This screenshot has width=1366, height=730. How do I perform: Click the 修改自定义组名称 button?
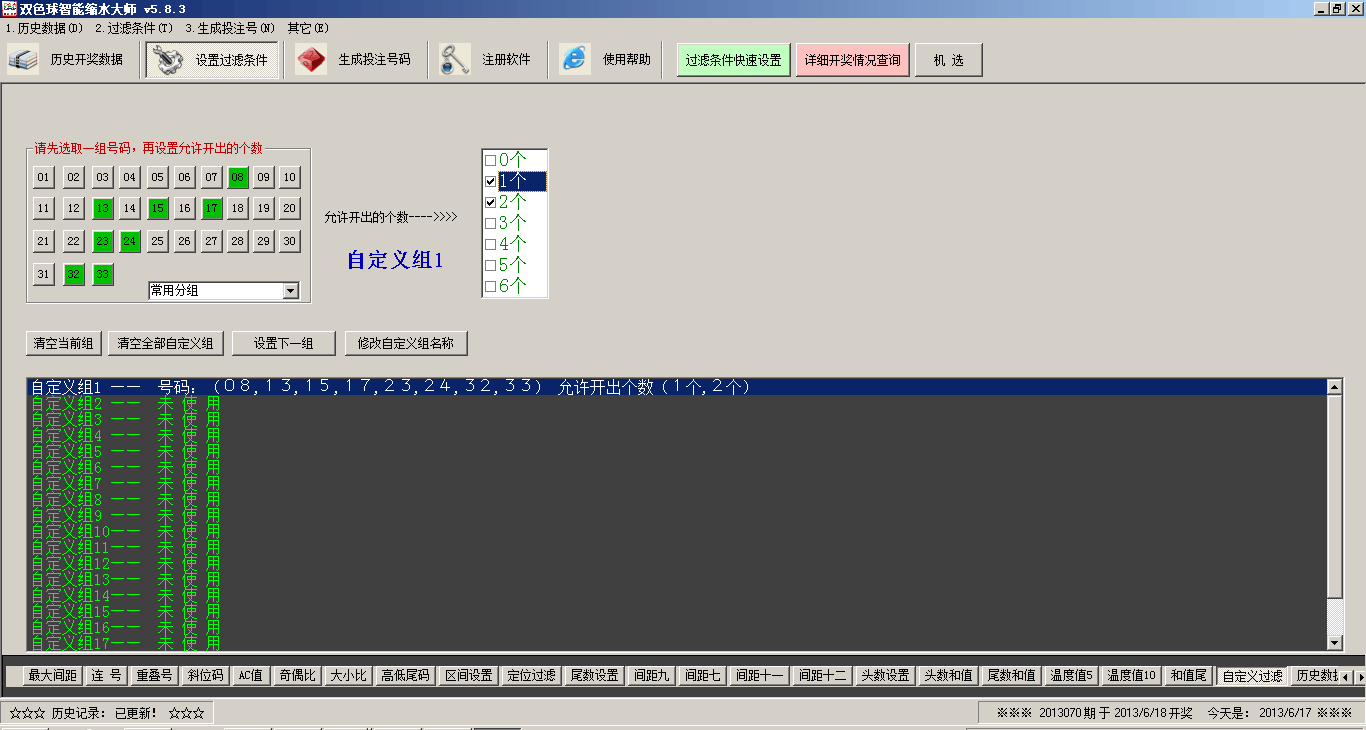coord(406,343)
